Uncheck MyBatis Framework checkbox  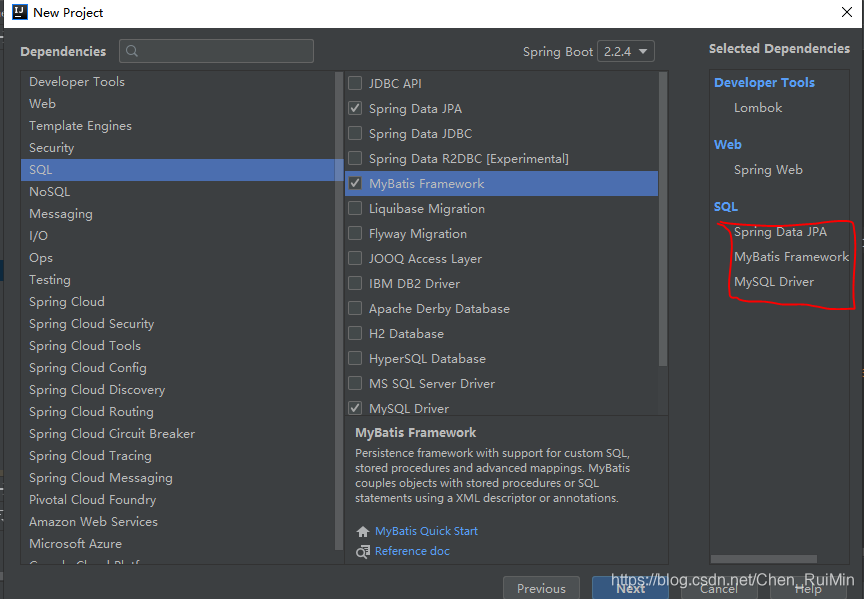(355, 183)
